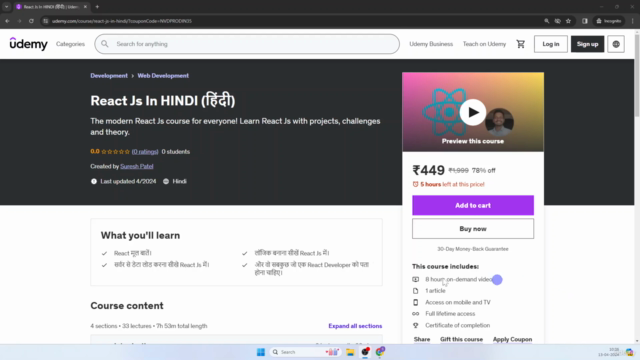The width and height of the screenshot is (640, 360).
Task: Open instructor Suresh Patel's profile
Action: [137, 166]
